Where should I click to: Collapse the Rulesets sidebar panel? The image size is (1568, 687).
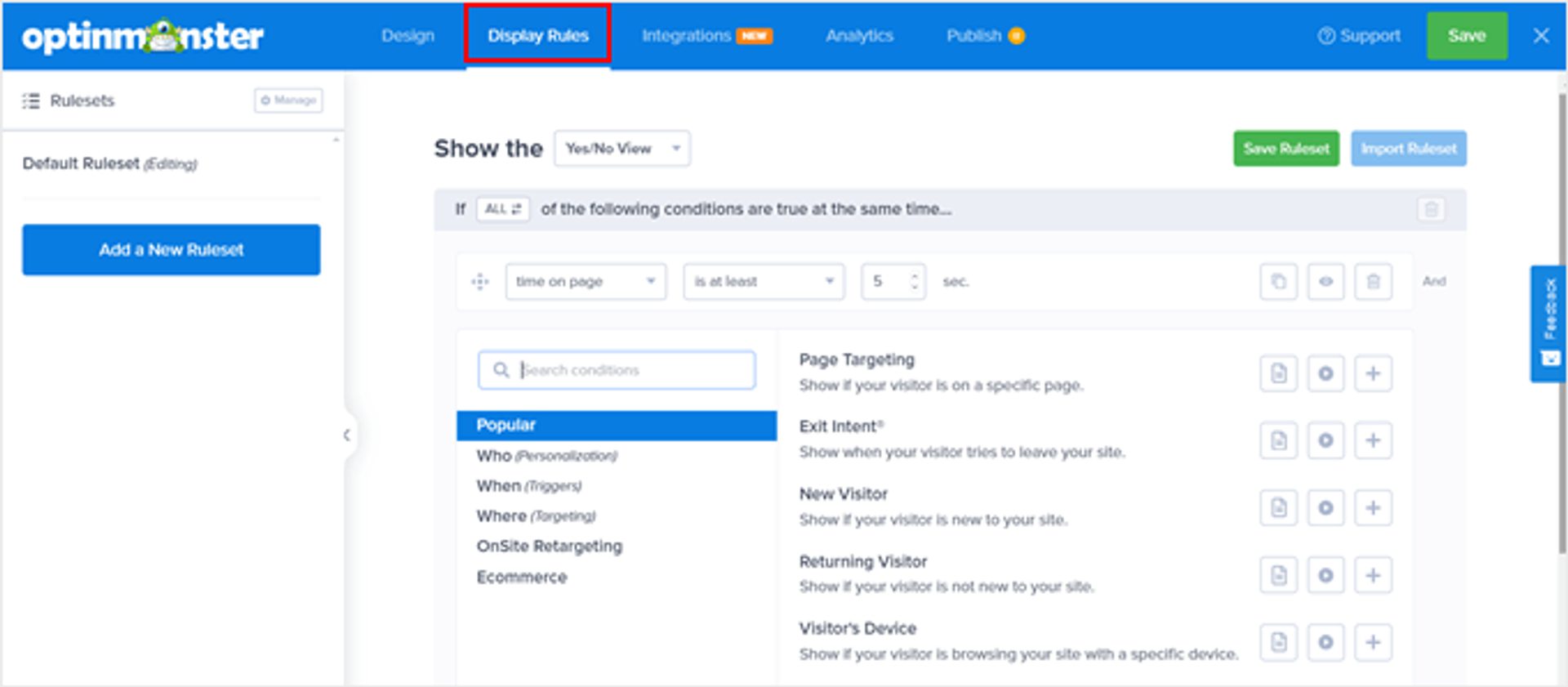click(347, 435)
